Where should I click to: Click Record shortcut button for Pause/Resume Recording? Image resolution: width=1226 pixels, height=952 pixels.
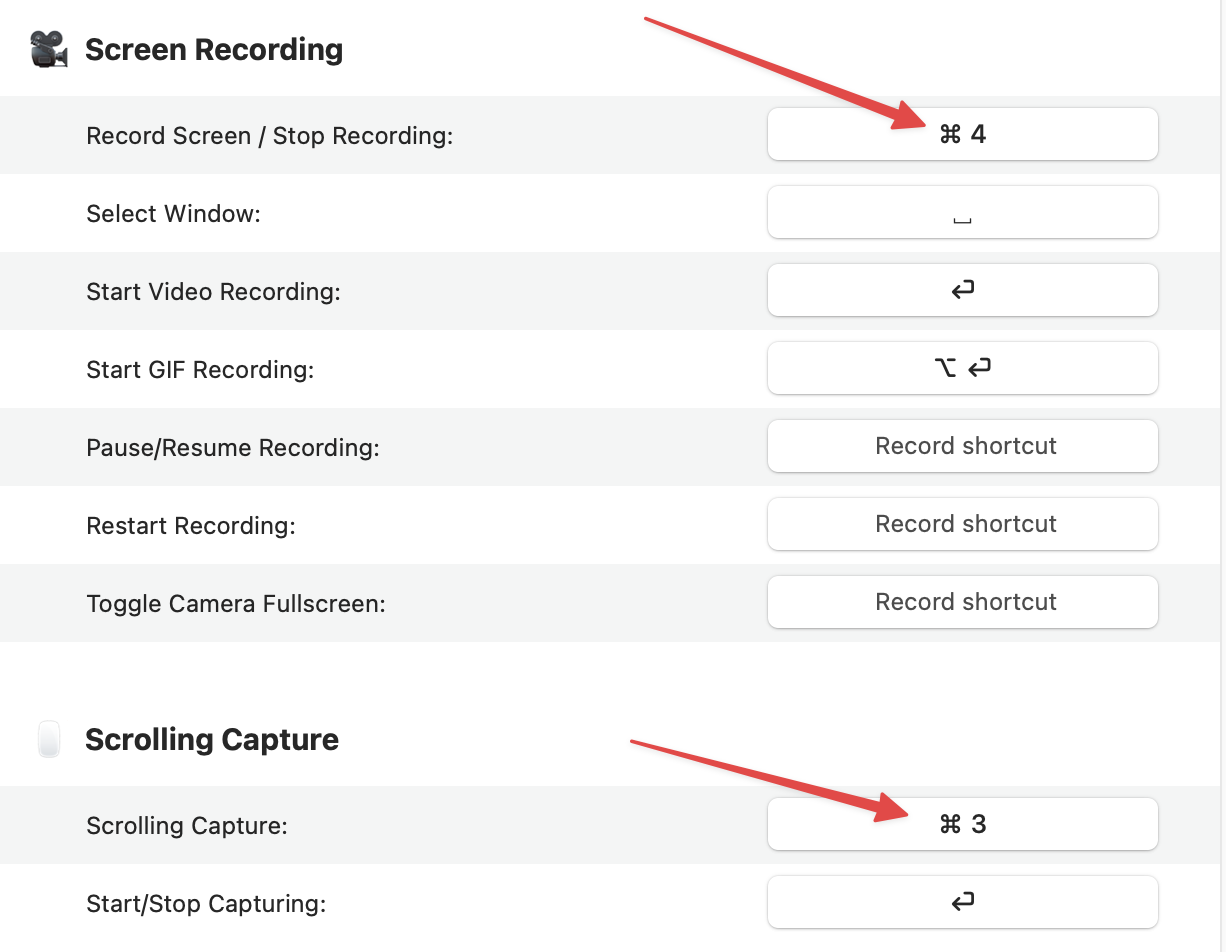point(962,446)
